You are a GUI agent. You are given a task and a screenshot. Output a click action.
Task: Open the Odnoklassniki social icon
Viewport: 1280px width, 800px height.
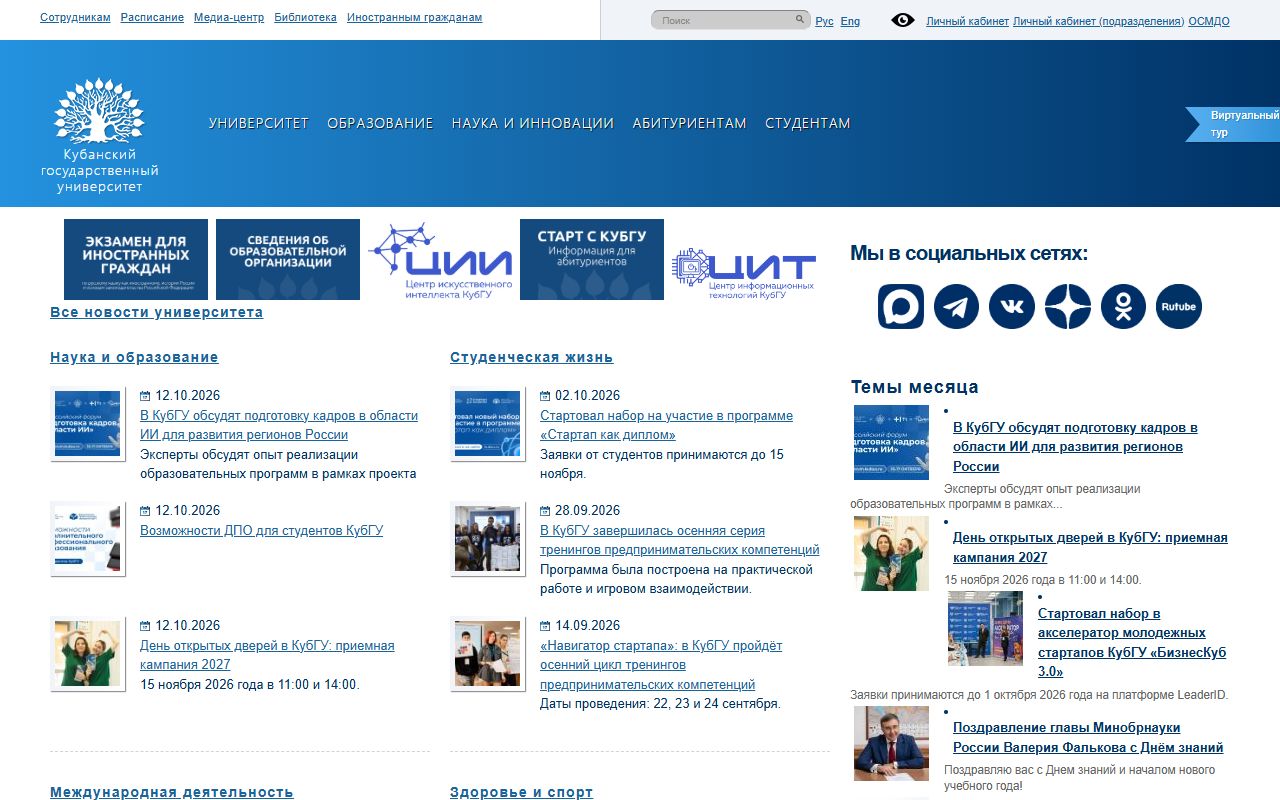pos(1123,307)
